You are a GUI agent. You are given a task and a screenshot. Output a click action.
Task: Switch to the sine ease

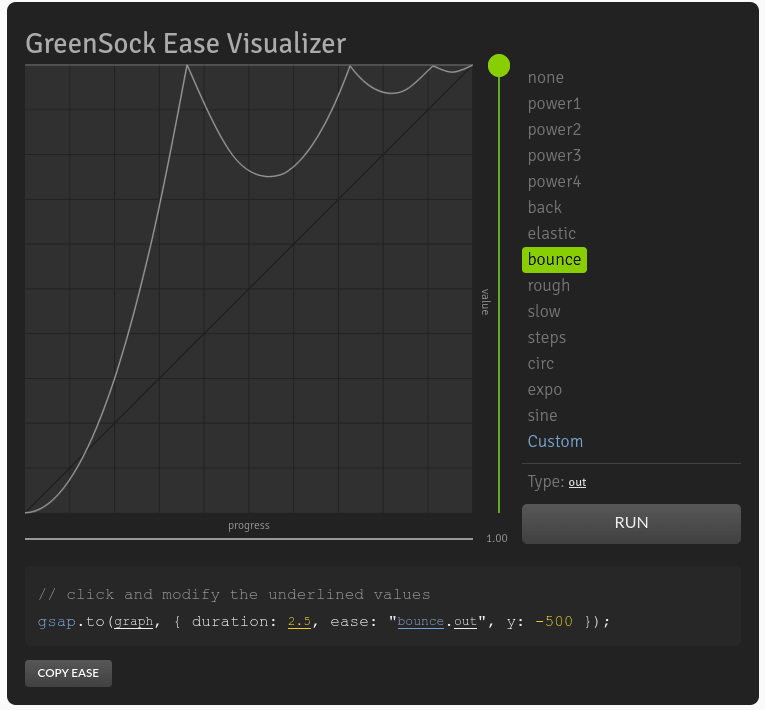click(x=542, y=416)
